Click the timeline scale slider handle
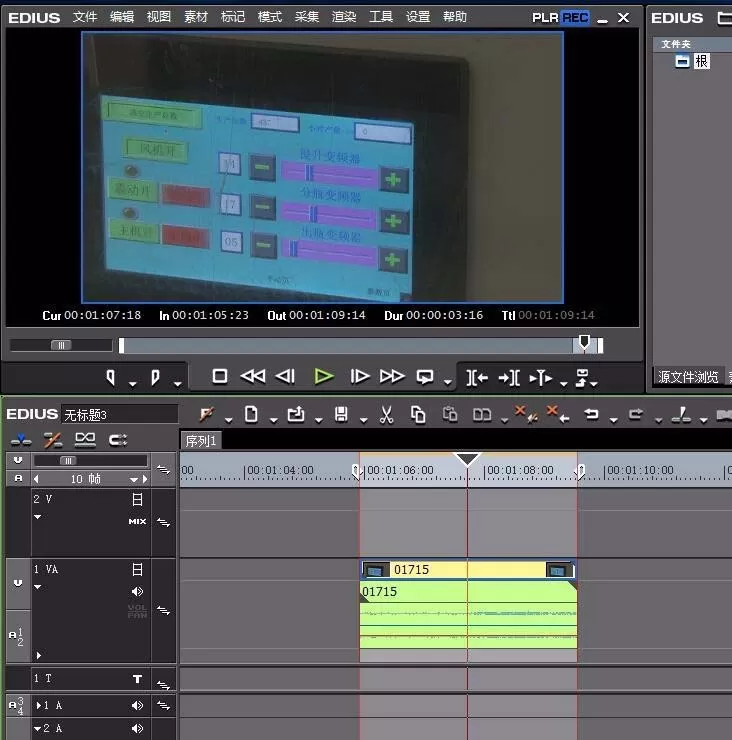This screenshot has height=740, width=732. (68, 461)
